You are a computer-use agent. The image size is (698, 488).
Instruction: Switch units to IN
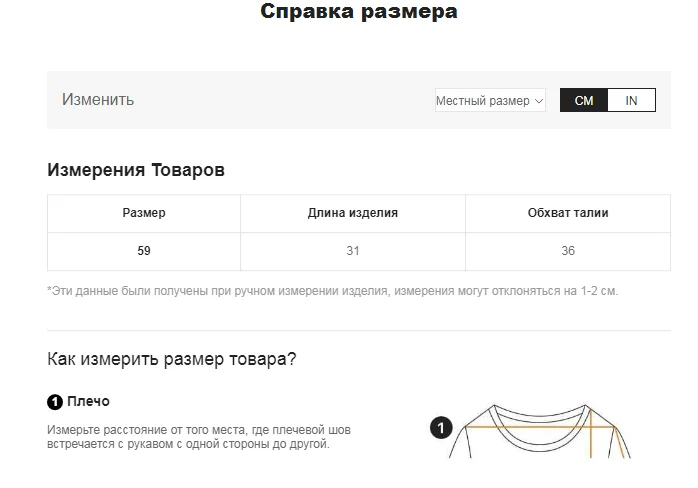(631, 100)
